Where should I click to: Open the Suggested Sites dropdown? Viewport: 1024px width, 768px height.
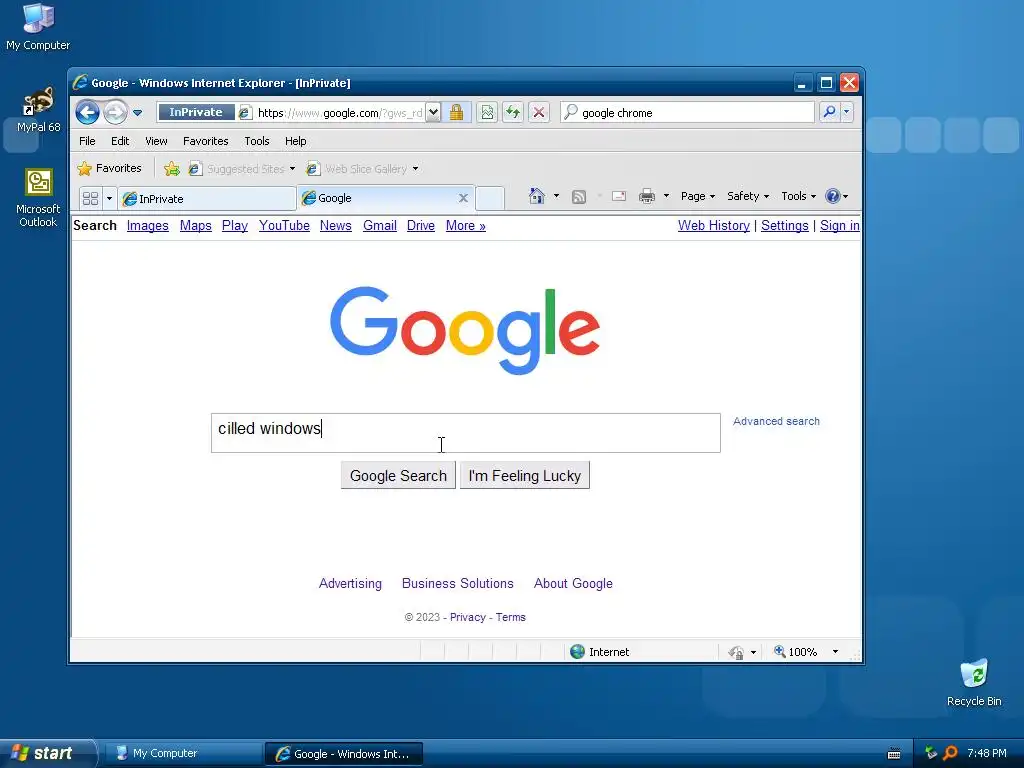pos(242,169)
